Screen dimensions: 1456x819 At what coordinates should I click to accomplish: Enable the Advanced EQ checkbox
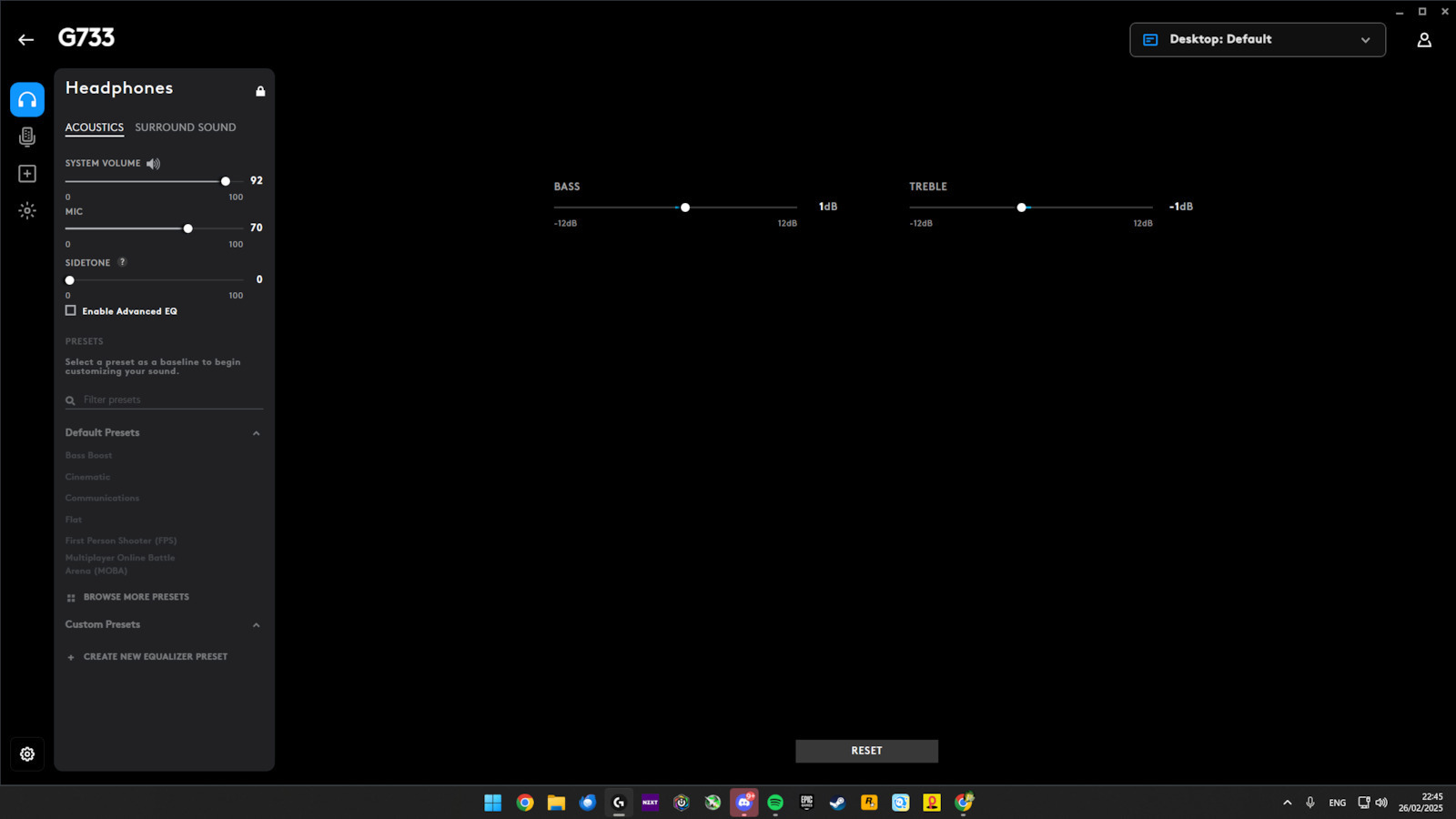71,311
